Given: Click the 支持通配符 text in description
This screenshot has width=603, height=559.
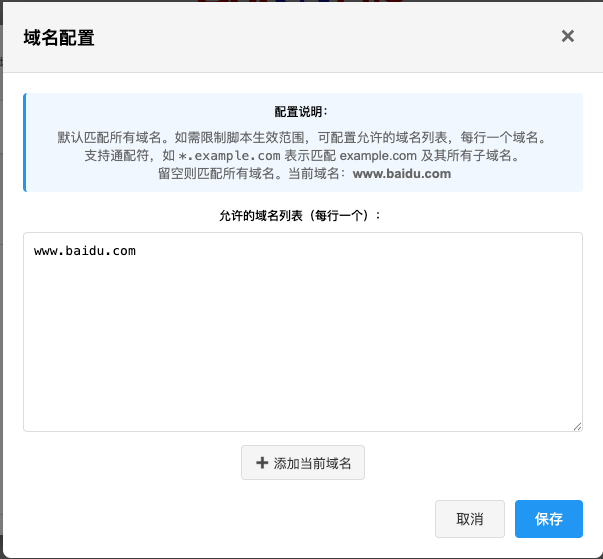Looking at the screenshot, I should [119, 156].
